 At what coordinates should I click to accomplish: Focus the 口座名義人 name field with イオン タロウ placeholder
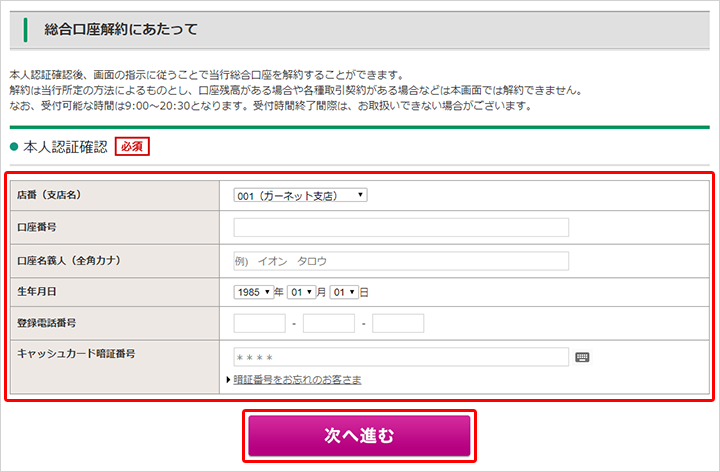point(401,261)
